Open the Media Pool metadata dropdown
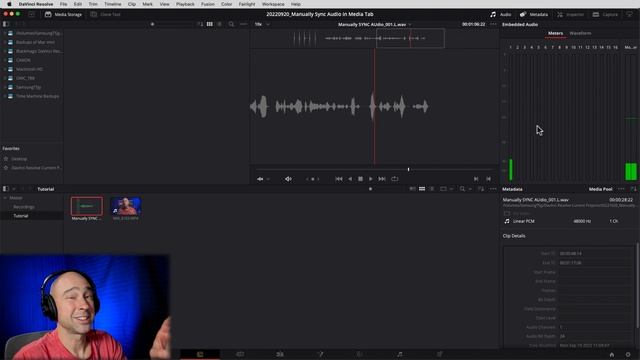Image resolution: width=640 pixels, height=360 pixels. (600, 189)
